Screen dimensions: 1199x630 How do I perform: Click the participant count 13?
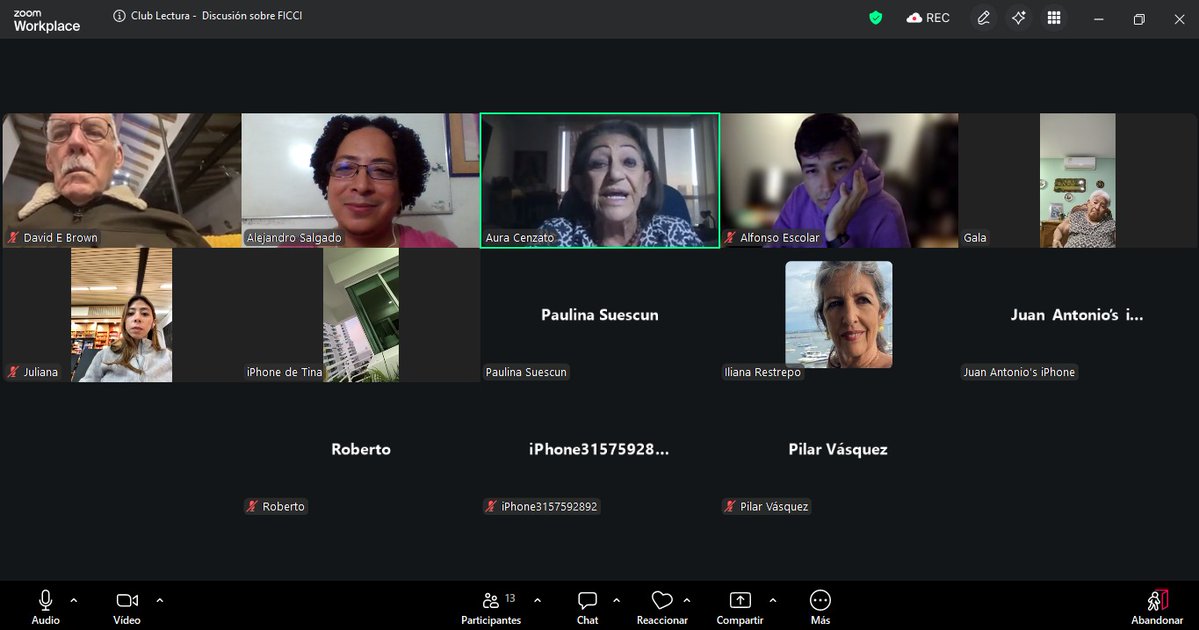(510, 598)
